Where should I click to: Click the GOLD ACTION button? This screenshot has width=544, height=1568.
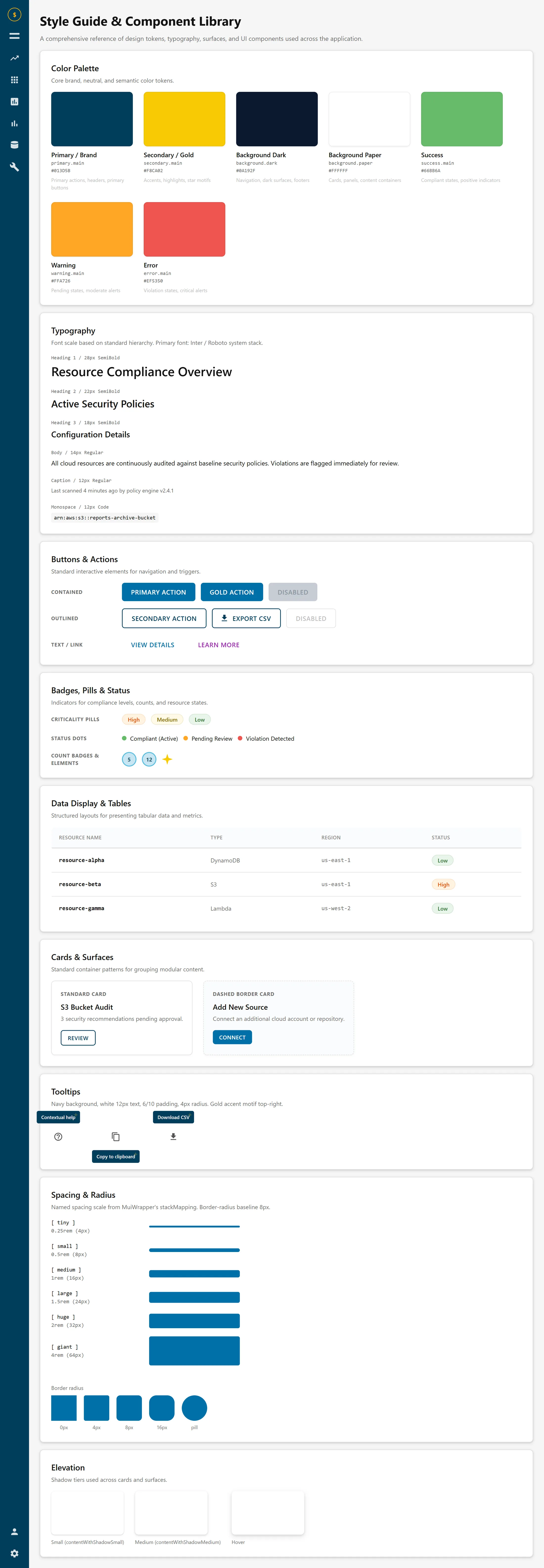click(232, 592)
